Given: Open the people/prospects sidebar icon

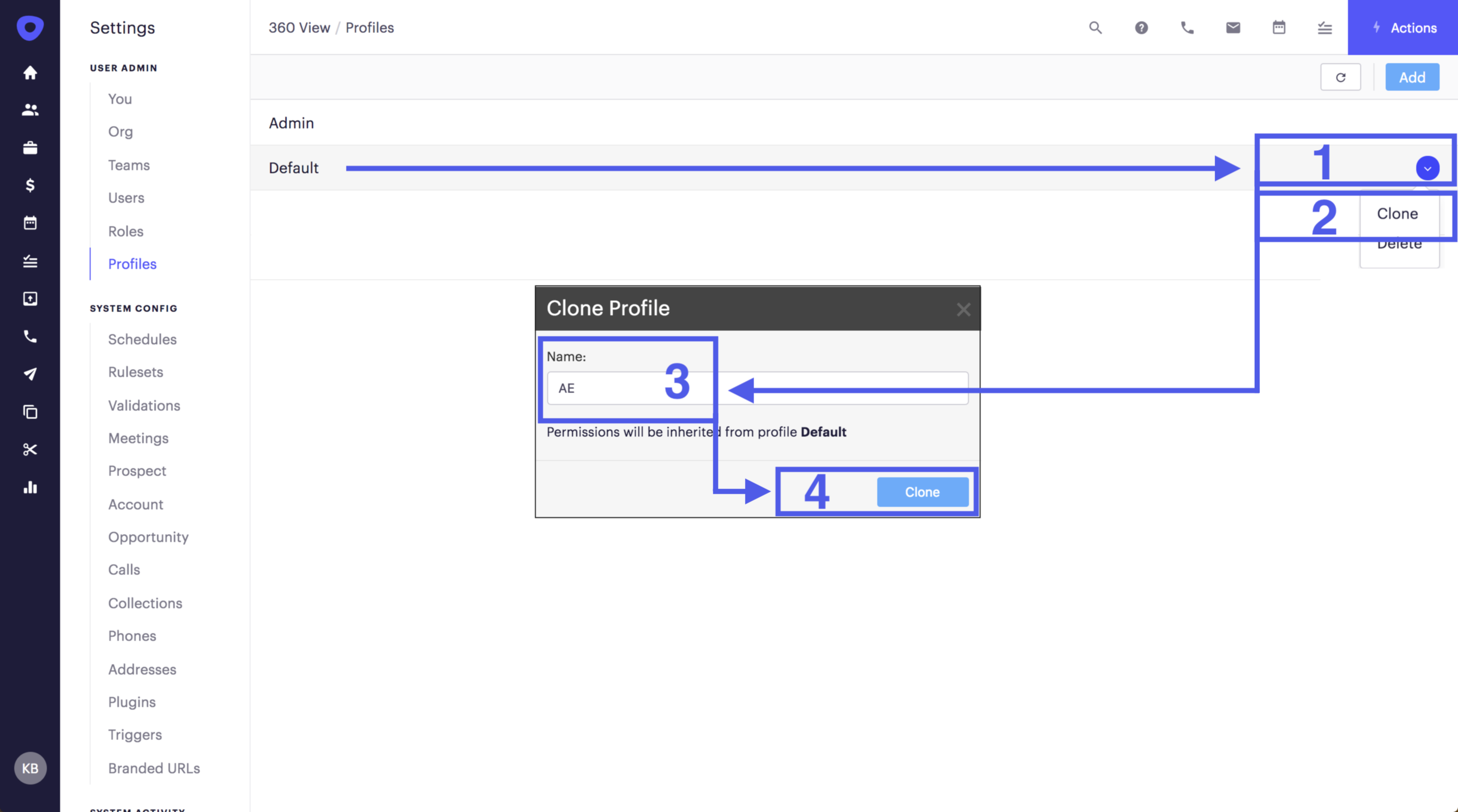Looking at the screenshot, I should click(30, 110).
